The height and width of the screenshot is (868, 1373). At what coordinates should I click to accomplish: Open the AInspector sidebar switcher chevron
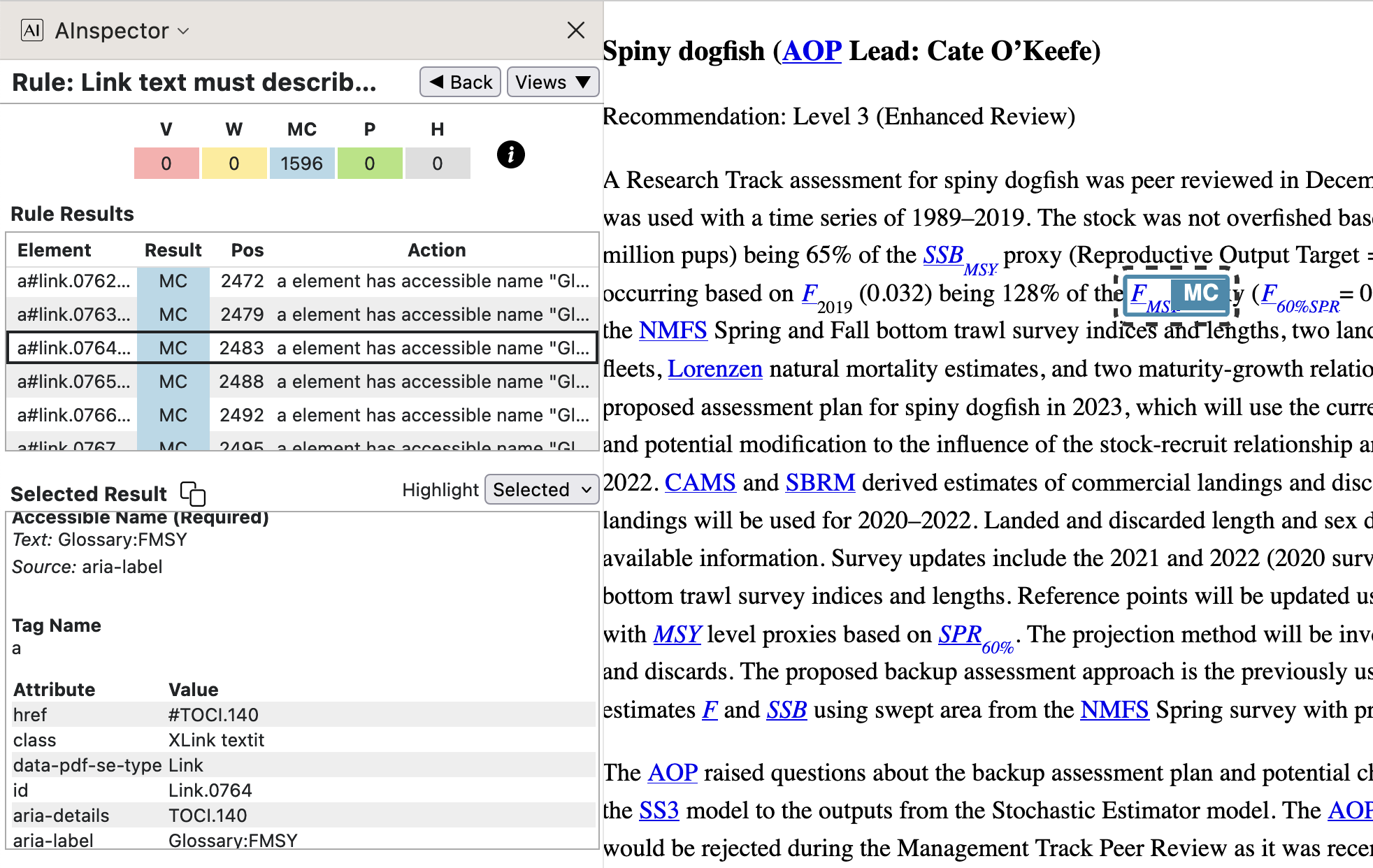tap(184, 31)
